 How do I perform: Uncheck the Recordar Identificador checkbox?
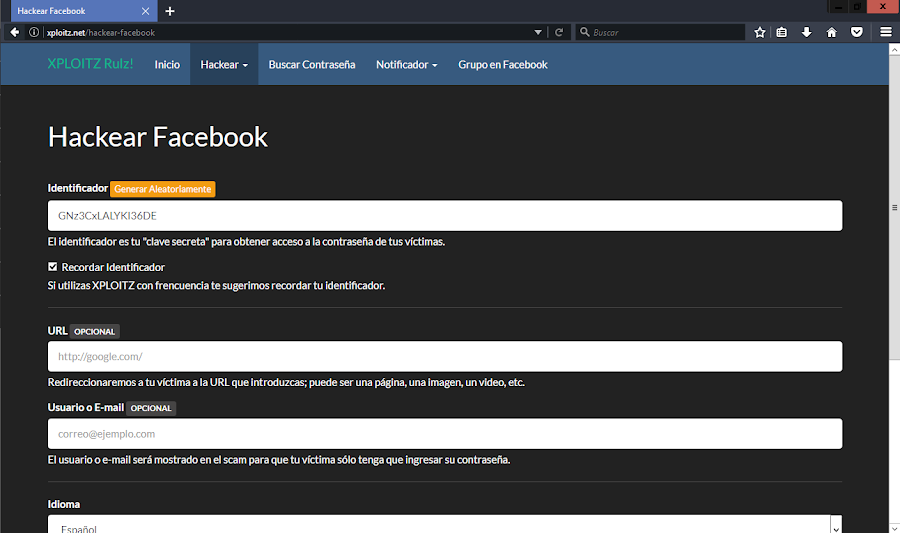click(x=53, y=267)
